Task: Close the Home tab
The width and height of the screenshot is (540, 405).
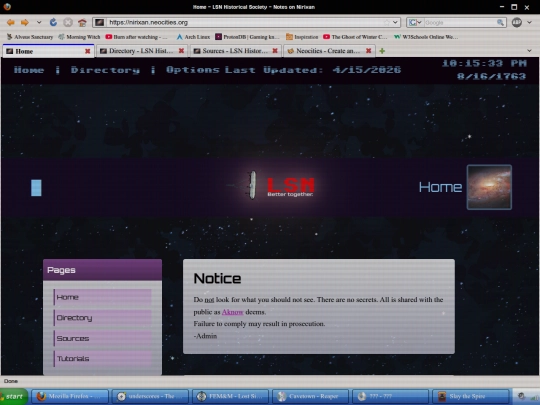Action: click(x=87, y=51)
